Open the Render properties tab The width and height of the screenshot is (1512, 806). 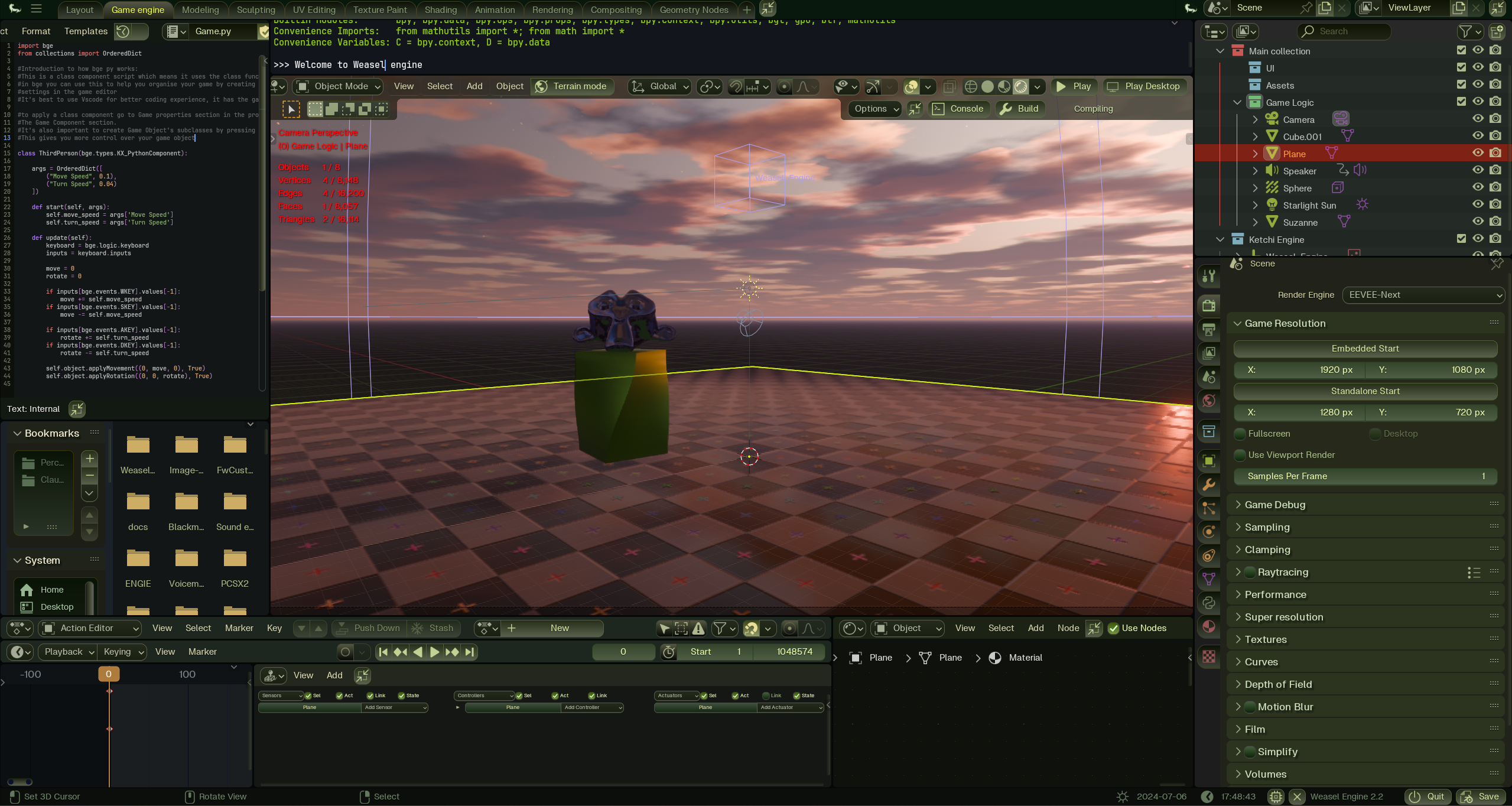1209,305
